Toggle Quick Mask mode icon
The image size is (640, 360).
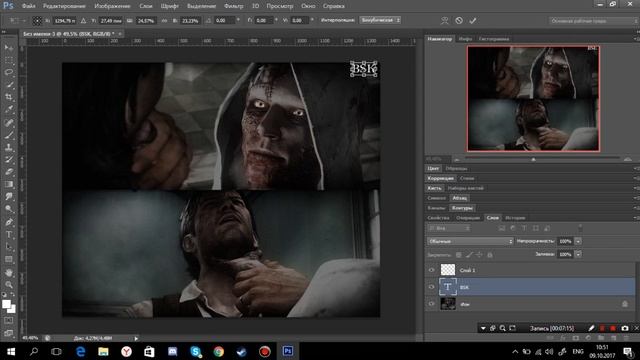(x=9, y=321)
